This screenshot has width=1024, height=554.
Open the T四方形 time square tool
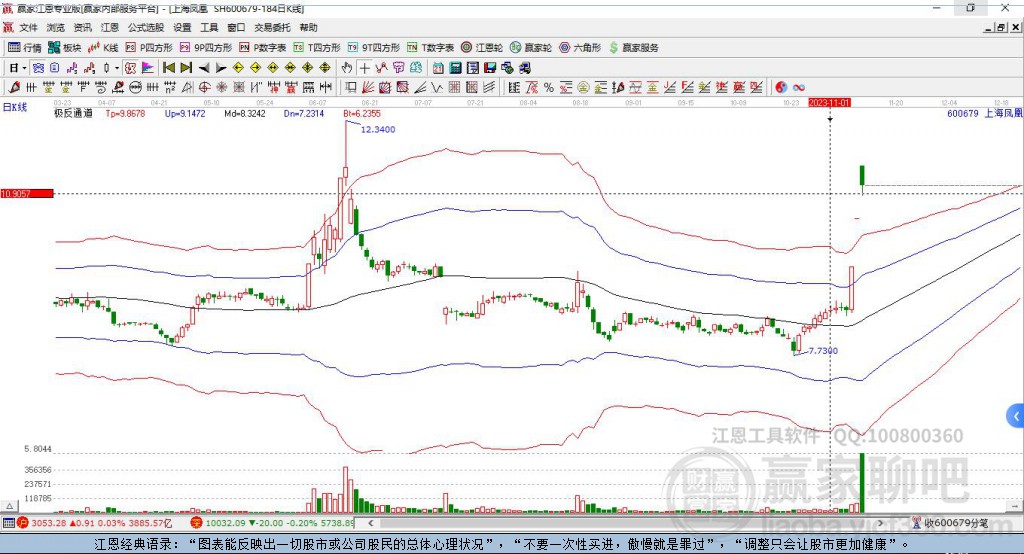click(317, 48)
